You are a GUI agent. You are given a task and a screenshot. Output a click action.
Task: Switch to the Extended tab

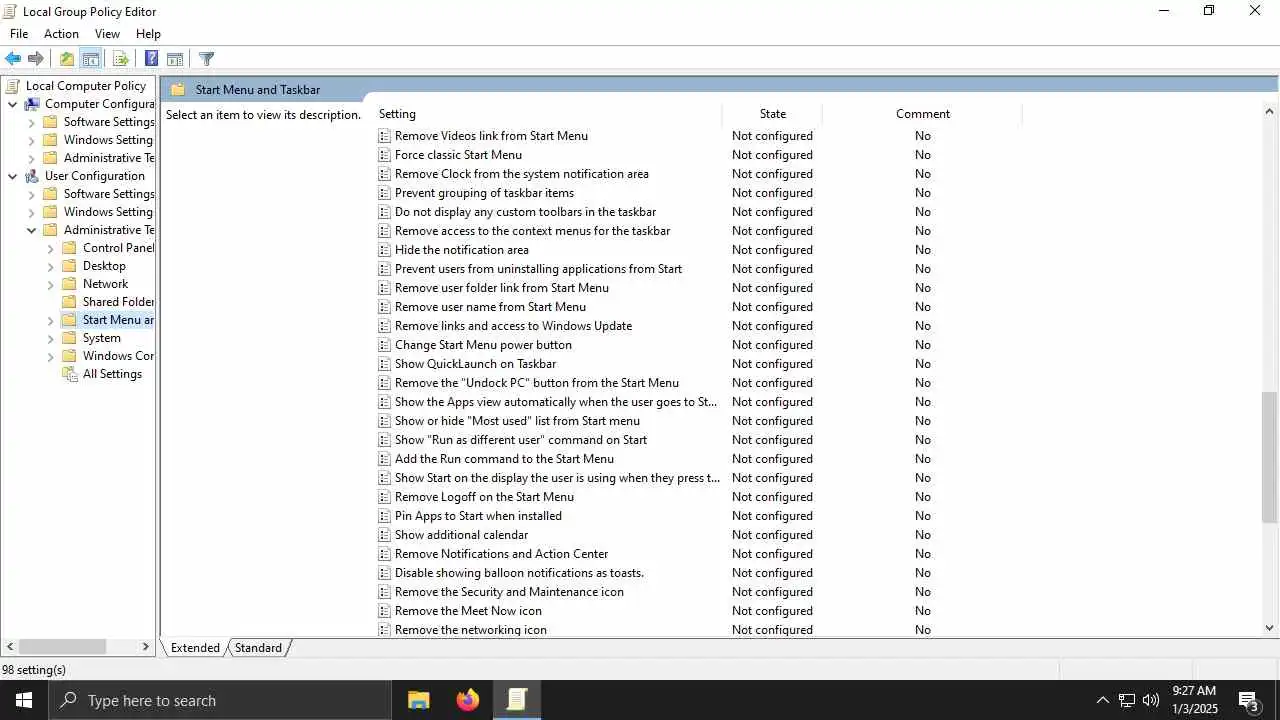pos(195,648)
